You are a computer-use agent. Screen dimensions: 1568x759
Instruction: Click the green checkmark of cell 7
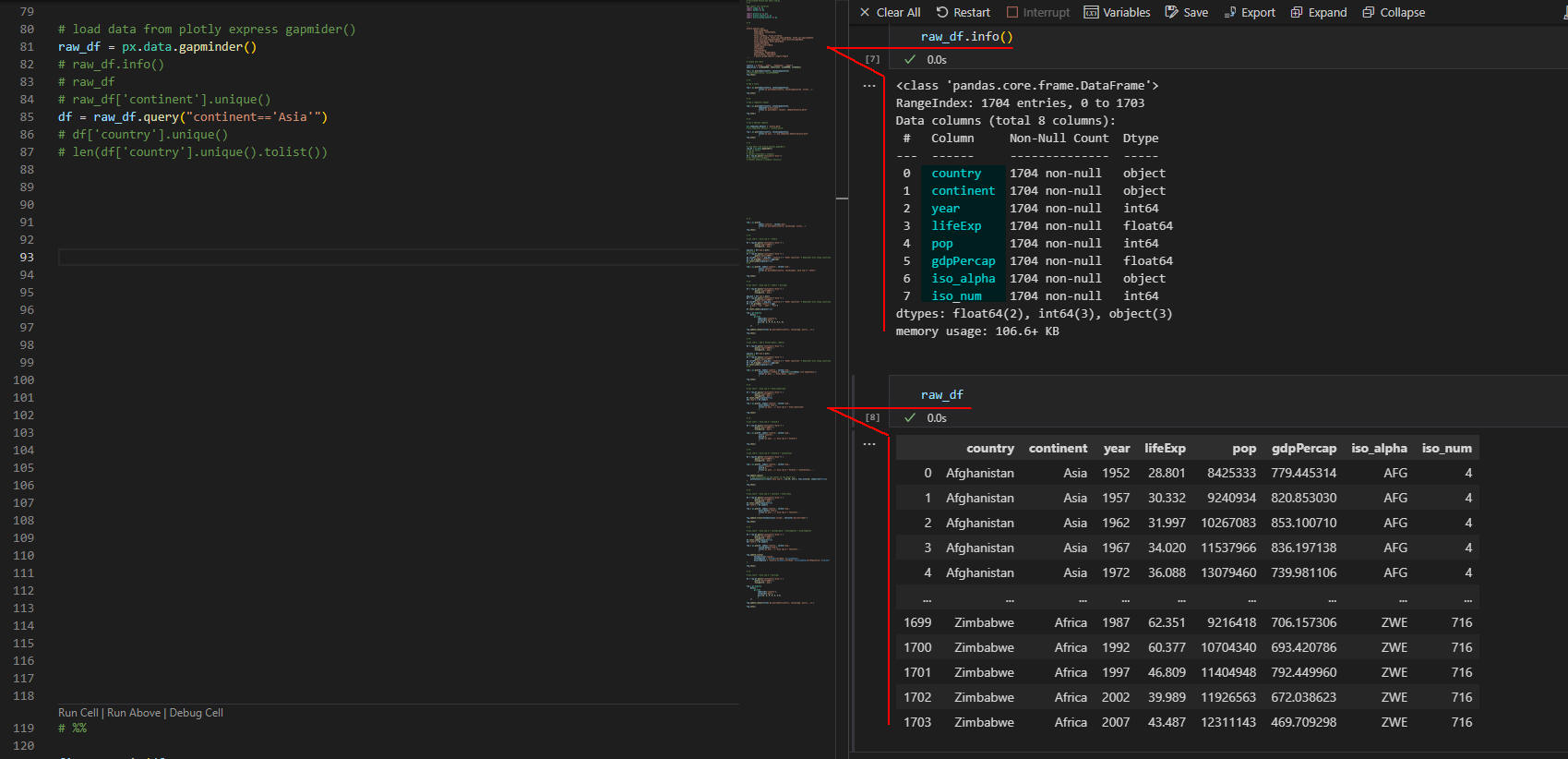pyautogui.click(x=910, y=59)
